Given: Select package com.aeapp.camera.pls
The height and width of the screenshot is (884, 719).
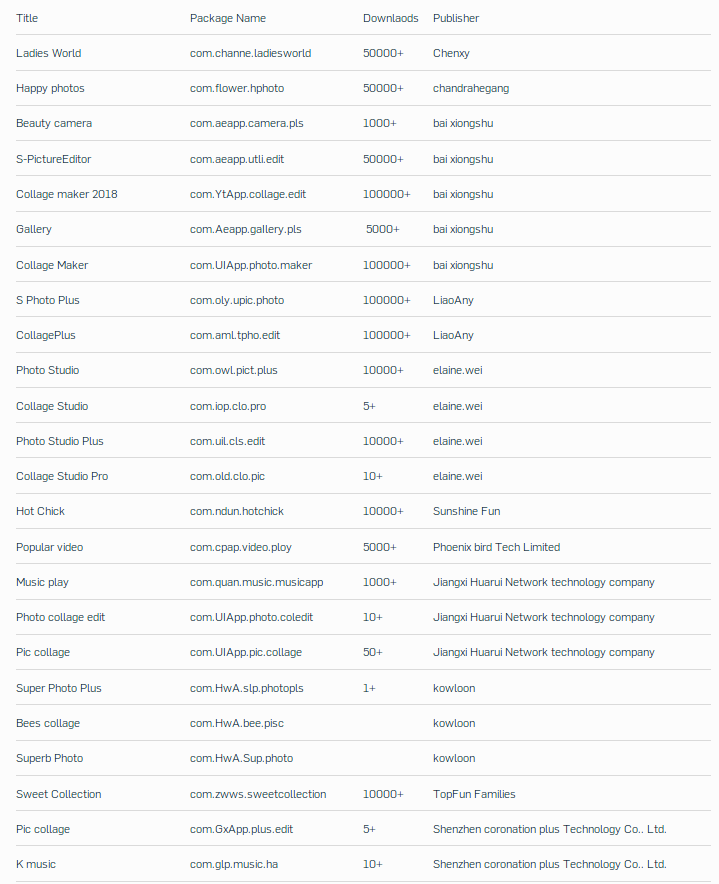Looking at the screenshot, I should [246, 123].
